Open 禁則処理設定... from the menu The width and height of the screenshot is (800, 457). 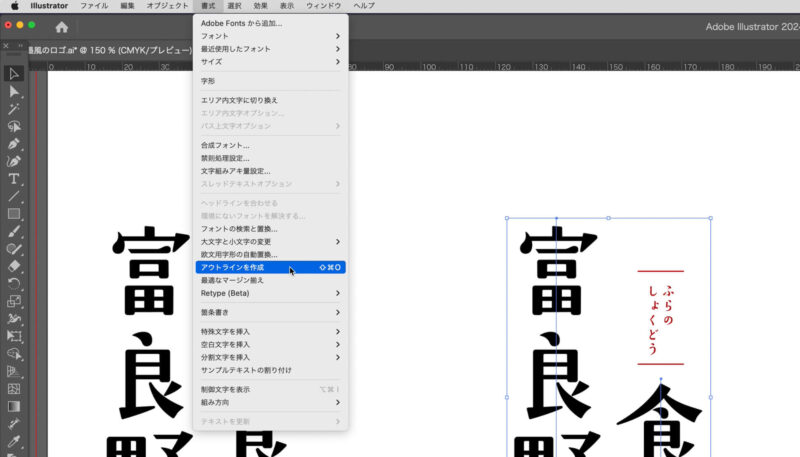(270, 158)
